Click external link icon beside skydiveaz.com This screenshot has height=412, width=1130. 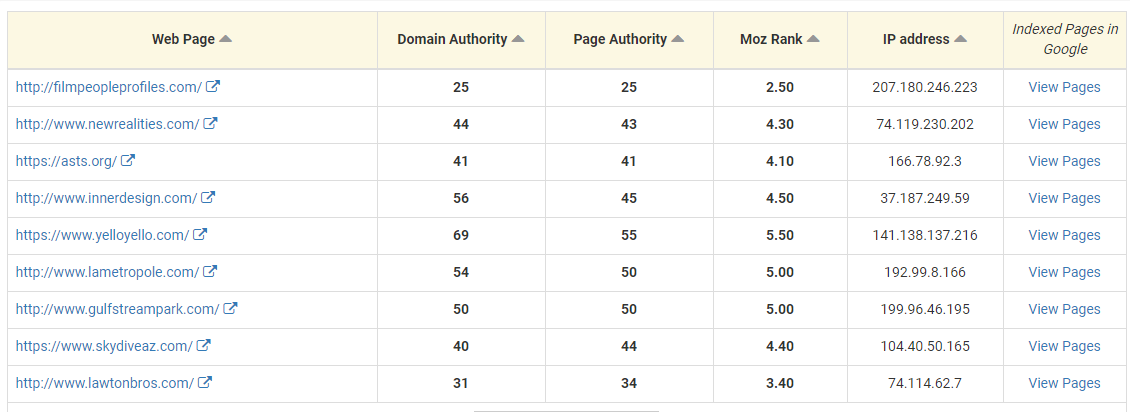pyautogui.click(x=203, y=346)
